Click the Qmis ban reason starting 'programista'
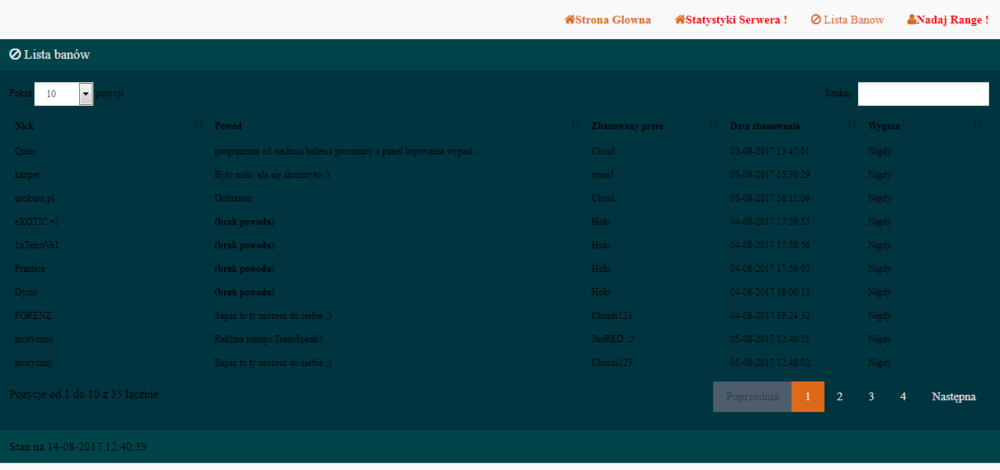This screenshot has height=470, width=1000. (x=347, y=151)
